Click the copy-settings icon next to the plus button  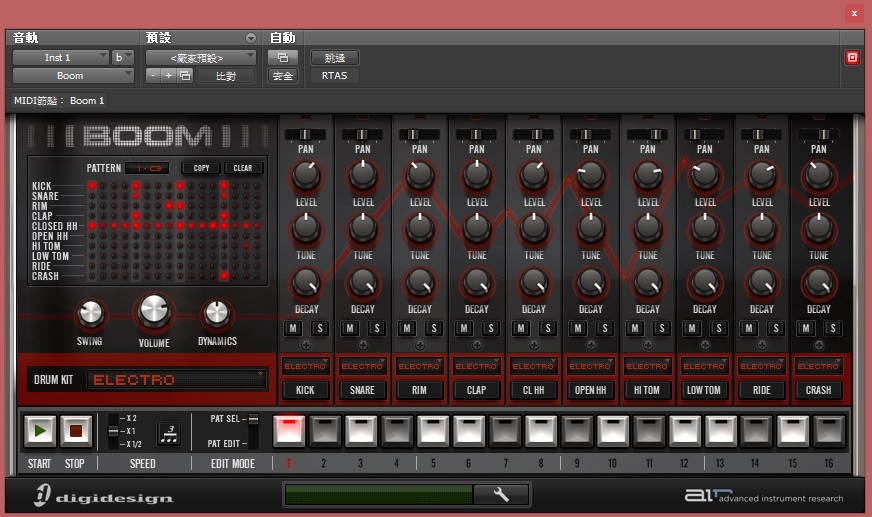point(185,76)
